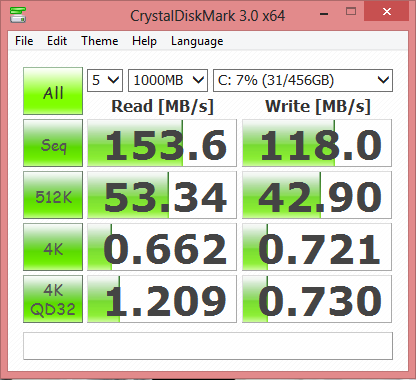Viewport: 416px width, 380px height.
Task: Click the 512K read result 53.34
Action: click(162, 195)
